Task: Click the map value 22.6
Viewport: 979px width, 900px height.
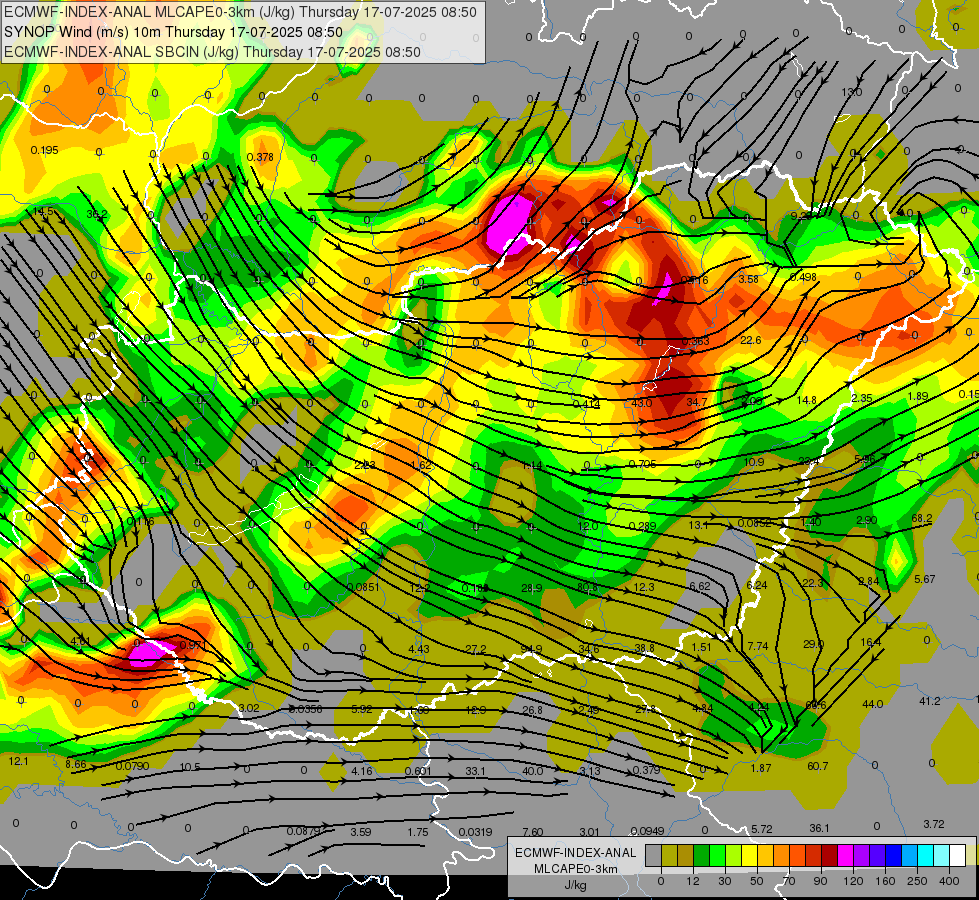Action: coord(750,340)
